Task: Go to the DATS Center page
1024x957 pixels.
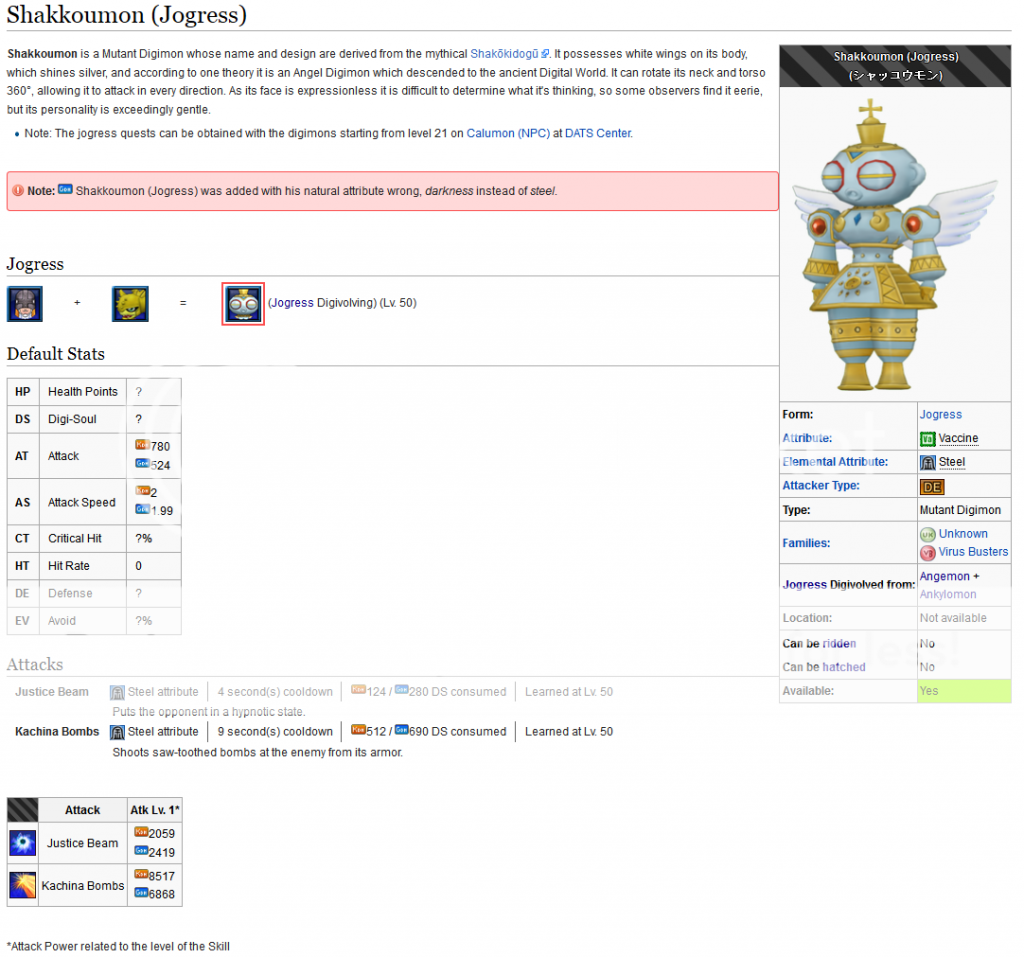Action: pyautogui.click(x=597, y=133)
